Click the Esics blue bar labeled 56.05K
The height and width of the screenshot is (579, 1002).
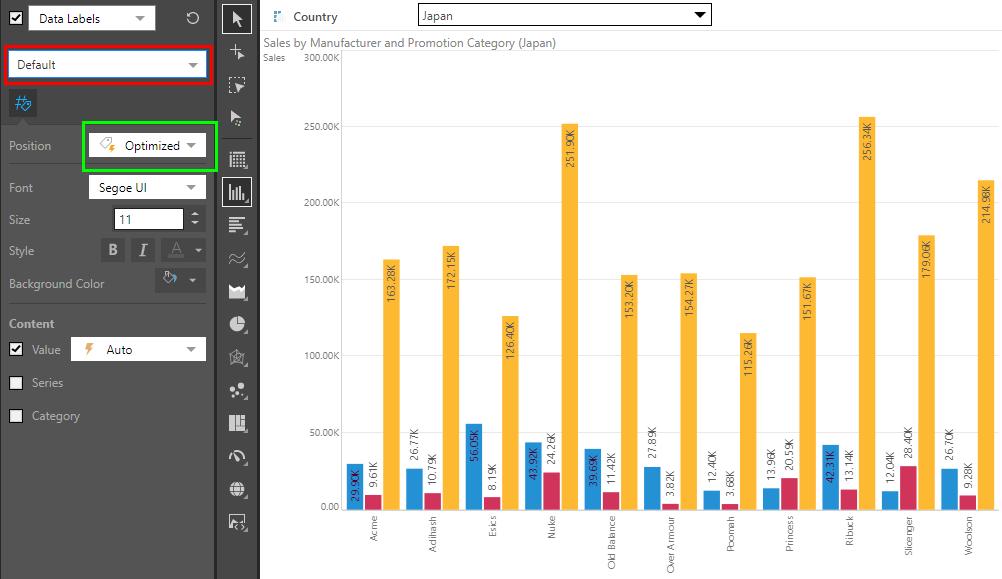(x=474, y=467)
